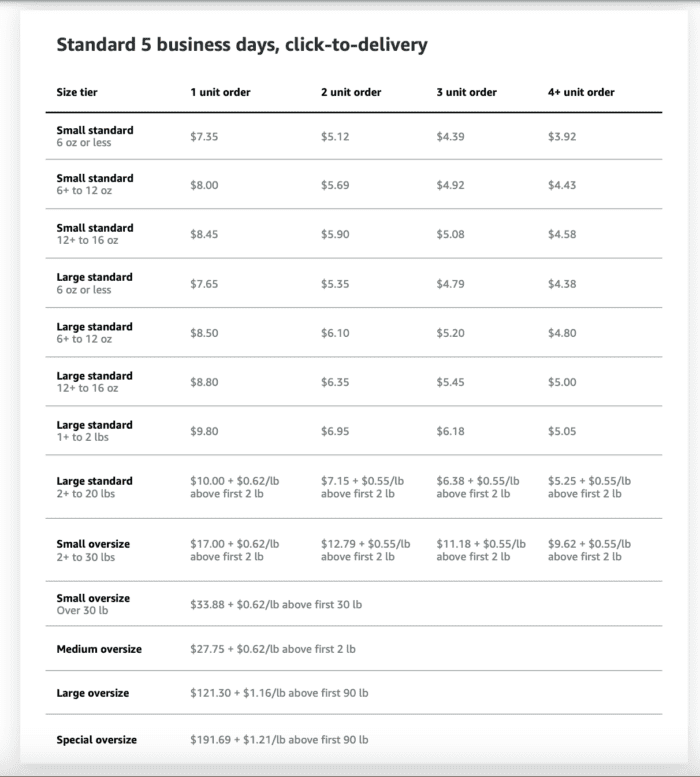The width and height of the screenshot is (700, 777).
Task: Select the "Medium oversize" row label
Action: pos(99,649)
